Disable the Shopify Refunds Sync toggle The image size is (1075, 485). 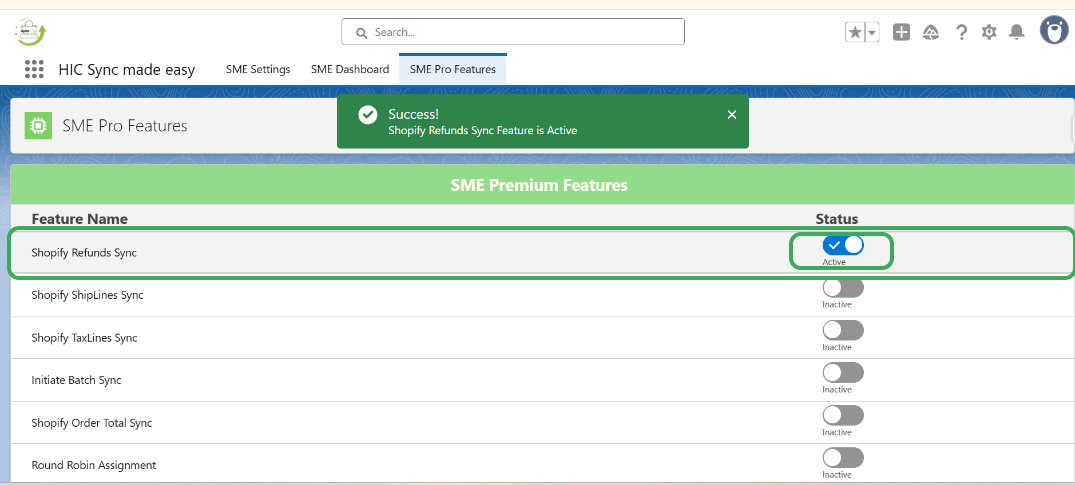[x=842, y=245]
